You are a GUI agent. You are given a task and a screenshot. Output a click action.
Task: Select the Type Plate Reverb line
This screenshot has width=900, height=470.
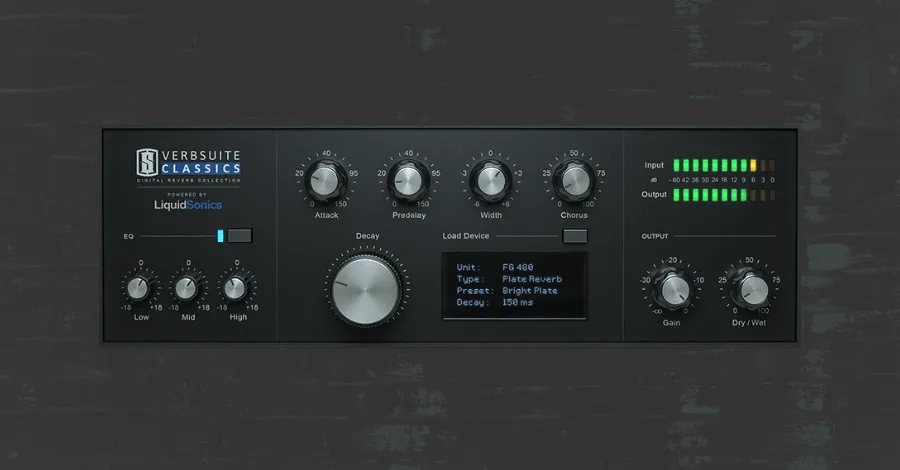509,279
